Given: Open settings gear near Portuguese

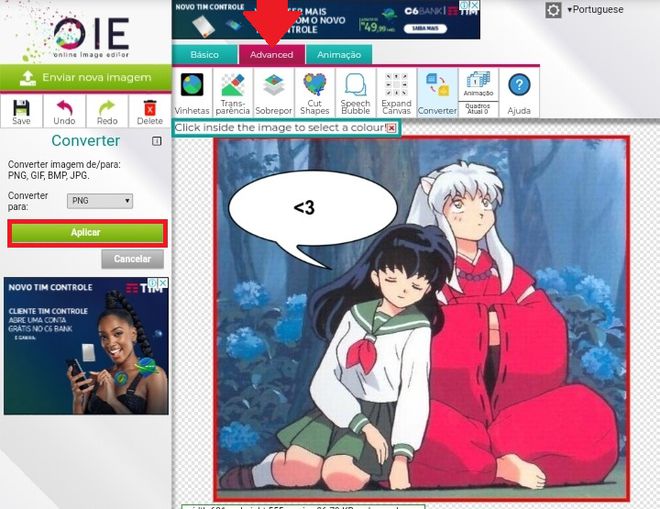Looking at the screenshot, I should (x=553, y=10).
